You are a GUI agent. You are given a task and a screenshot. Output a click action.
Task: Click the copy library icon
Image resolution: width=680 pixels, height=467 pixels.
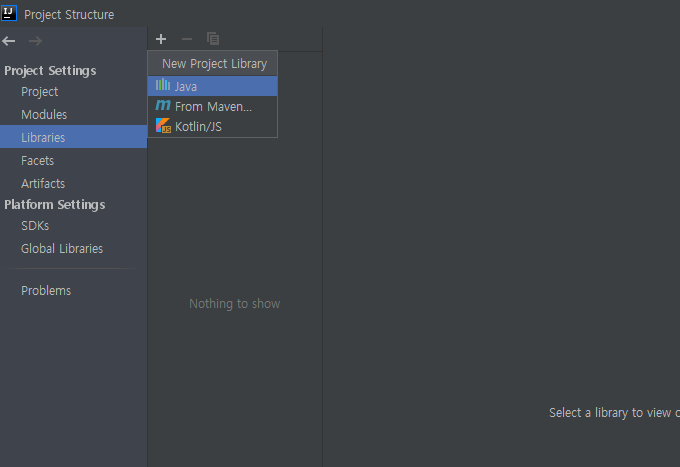click(213, 39)
